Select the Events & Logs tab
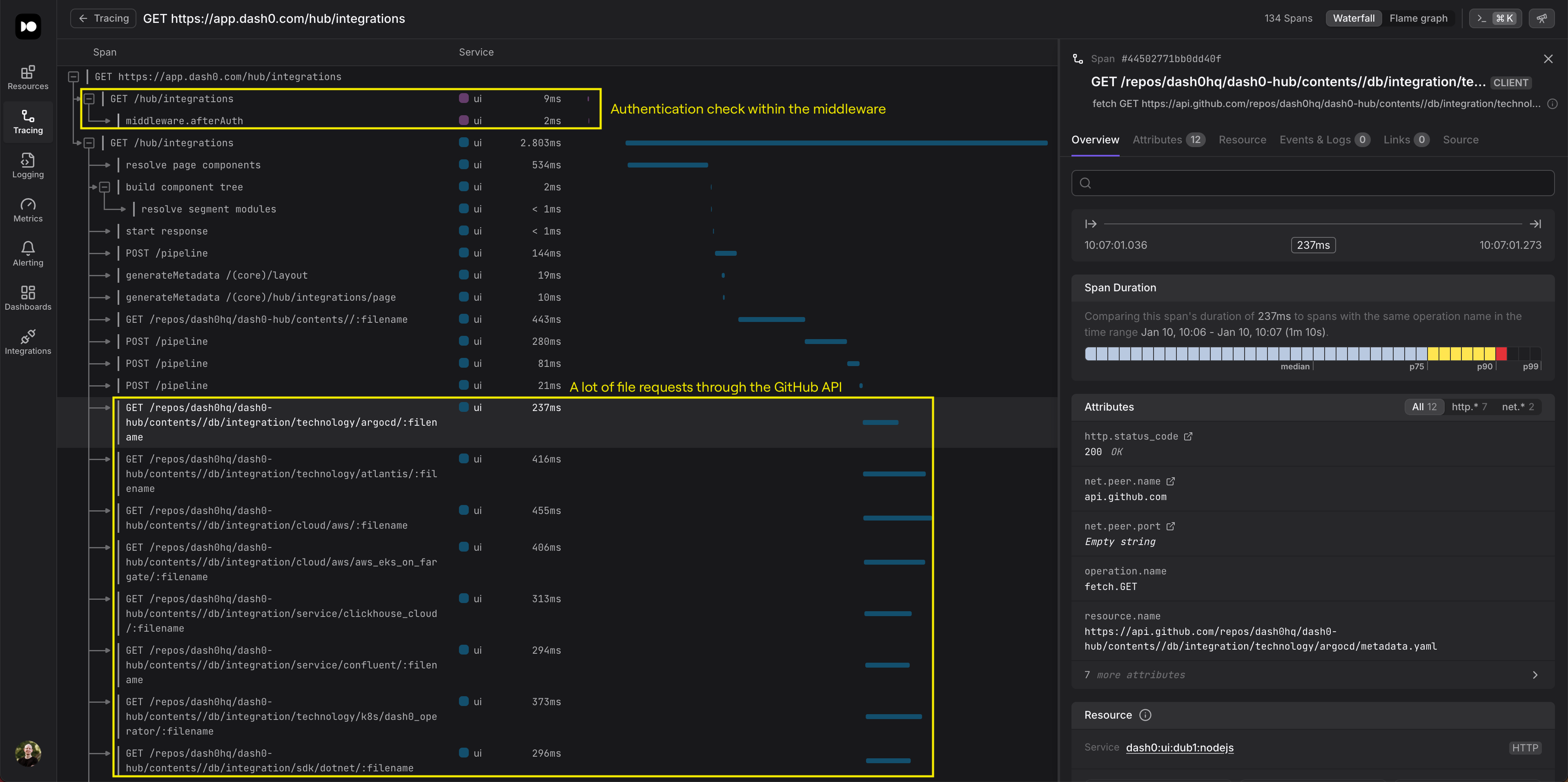 1325,140
